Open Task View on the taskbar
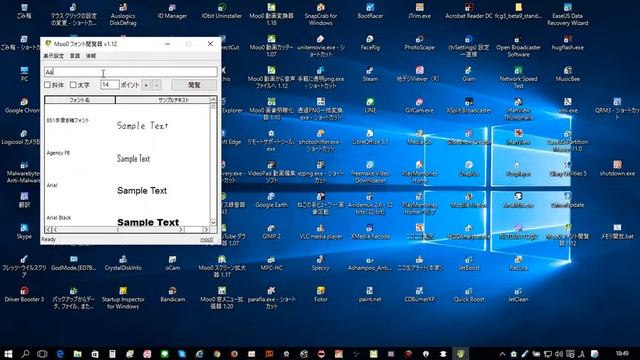640x360 pixels. [x=42, y=353]
